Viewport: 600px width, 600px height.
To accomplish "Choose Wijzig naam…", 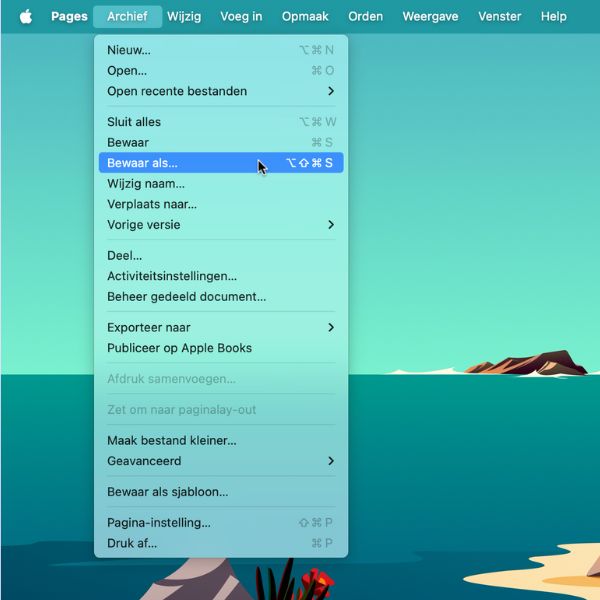I will click(221, 184).
